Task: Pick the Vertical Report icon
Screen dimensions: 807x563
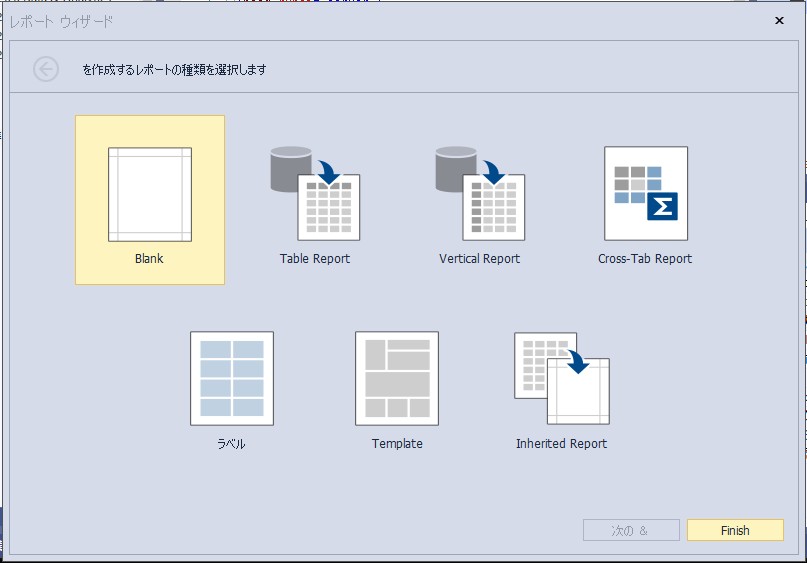Action: coord(480,194)
